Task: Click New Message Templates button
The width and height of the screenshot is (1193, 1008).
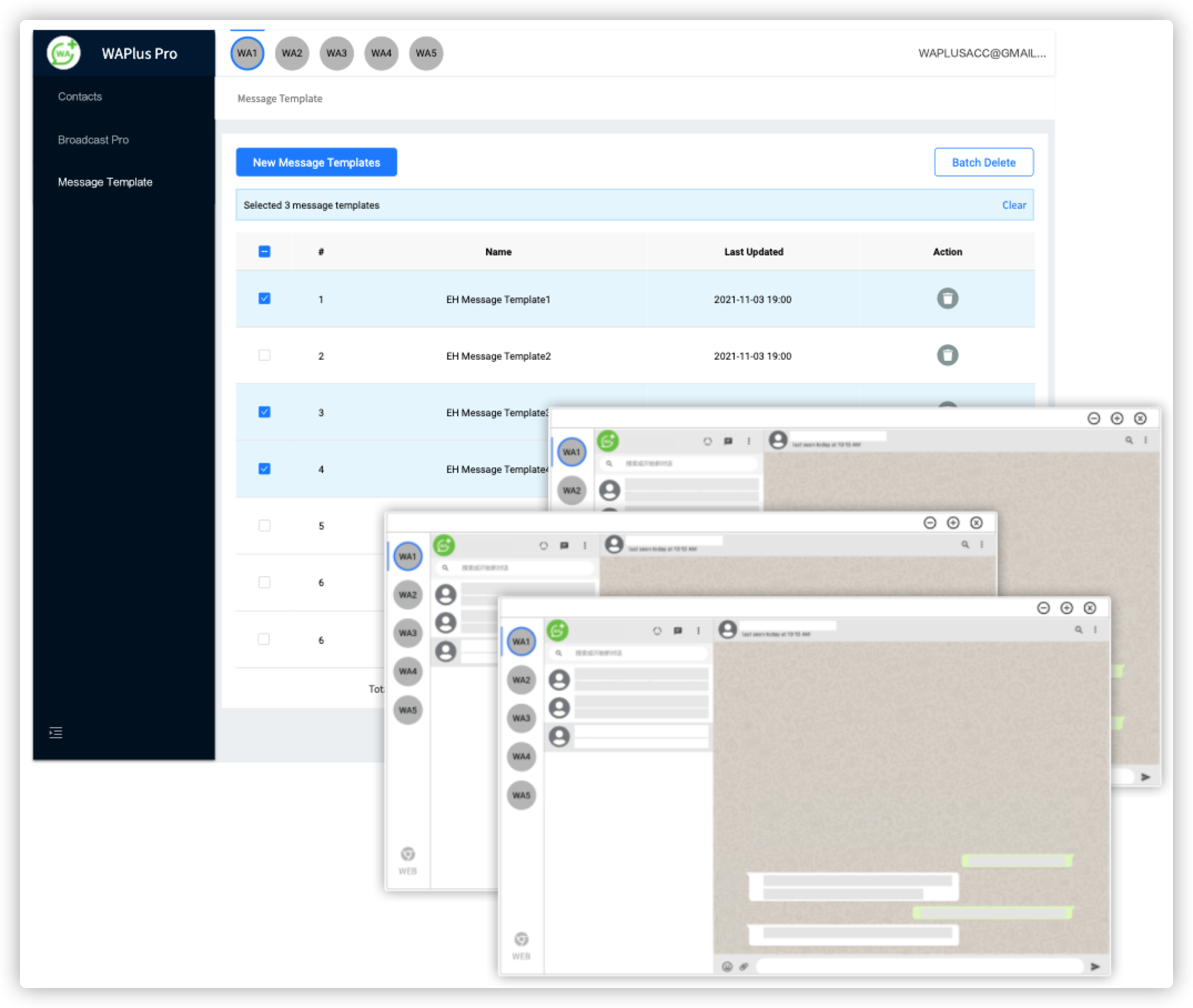Action: 316,162
